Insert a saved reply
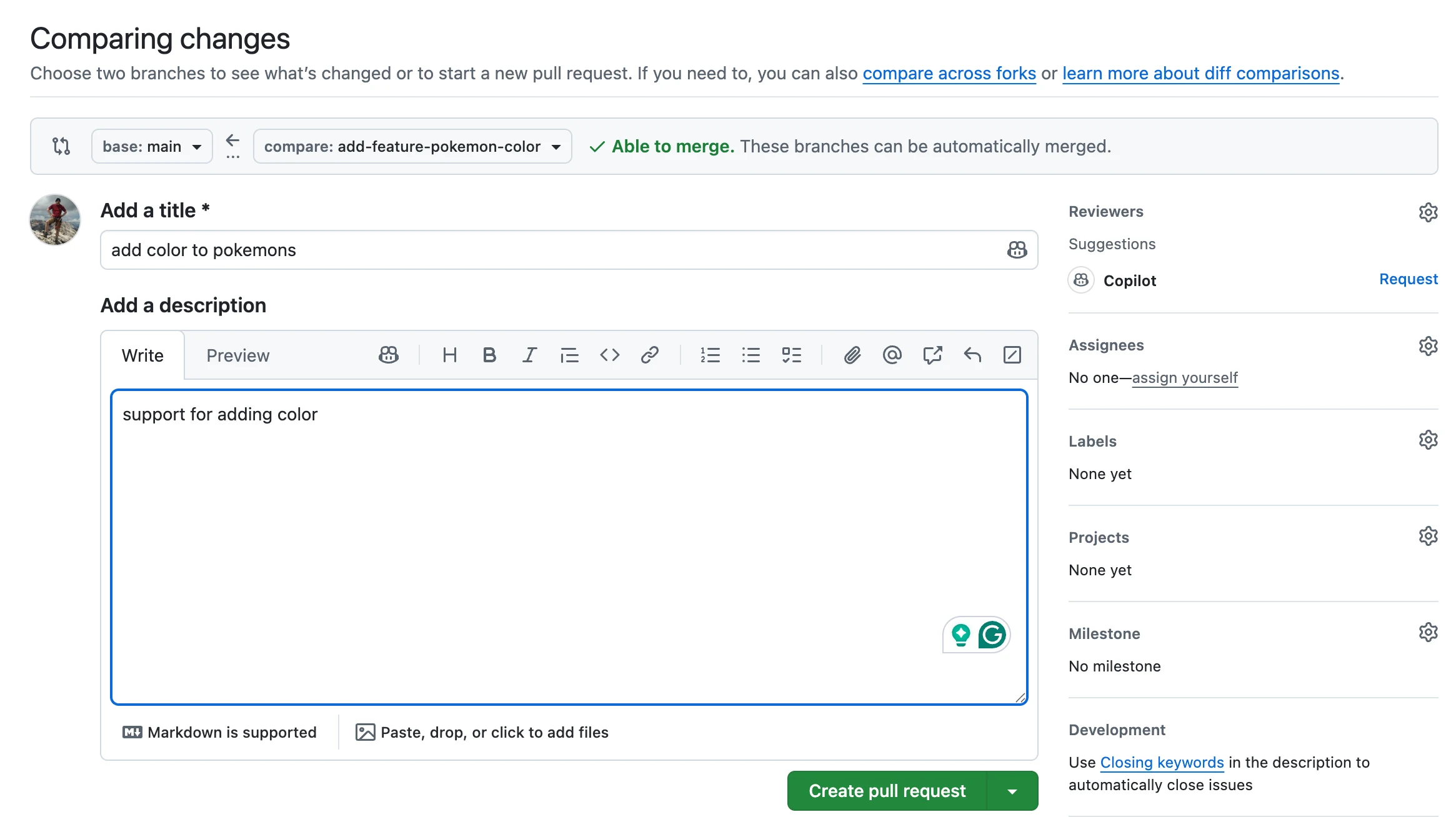The image size is (1456, 817). [972, 355]
